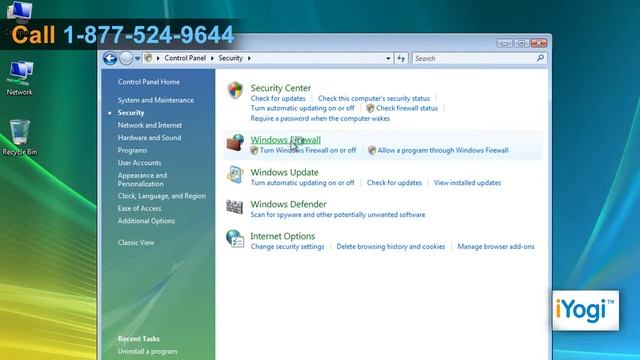Click the search magnifier icon

click(x=540, y=58)
